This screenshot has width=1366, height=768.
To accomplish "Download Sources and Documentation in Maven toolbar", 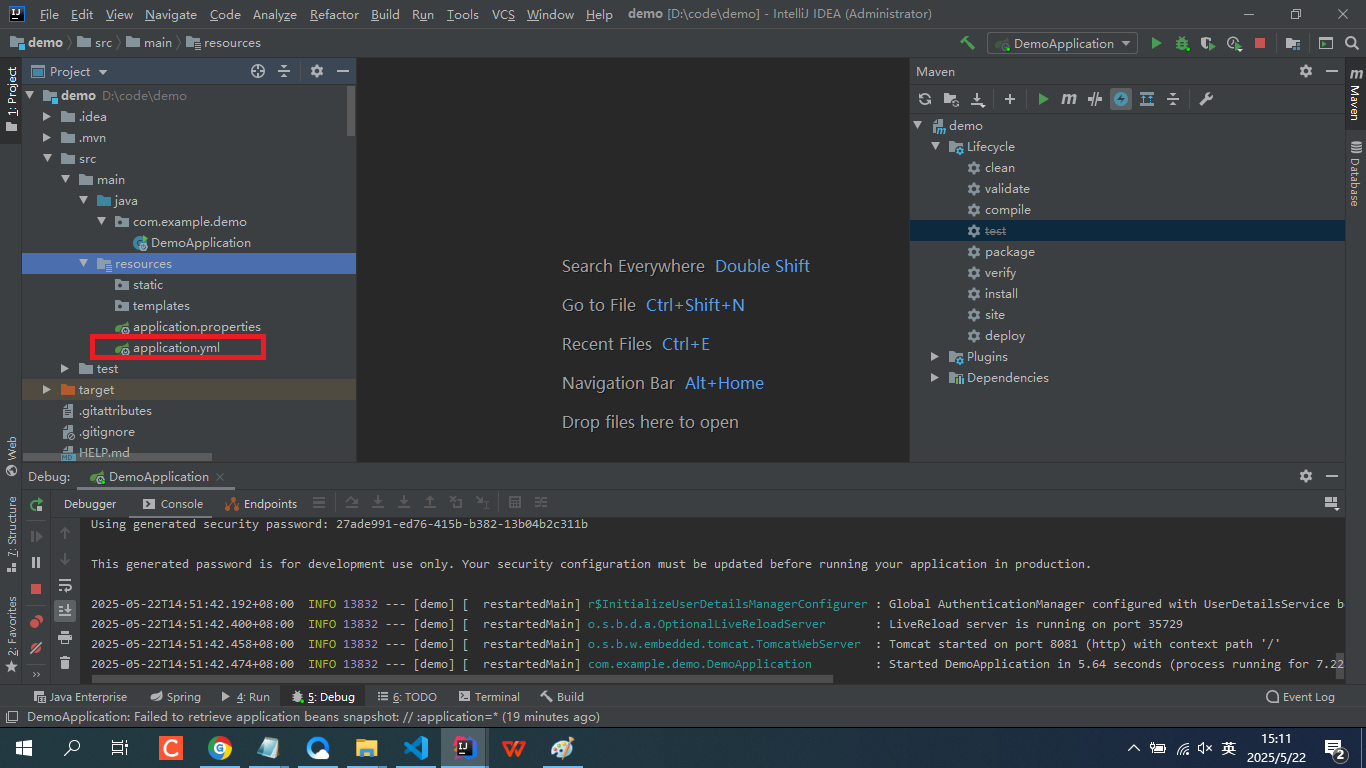I will pos(978,99).
